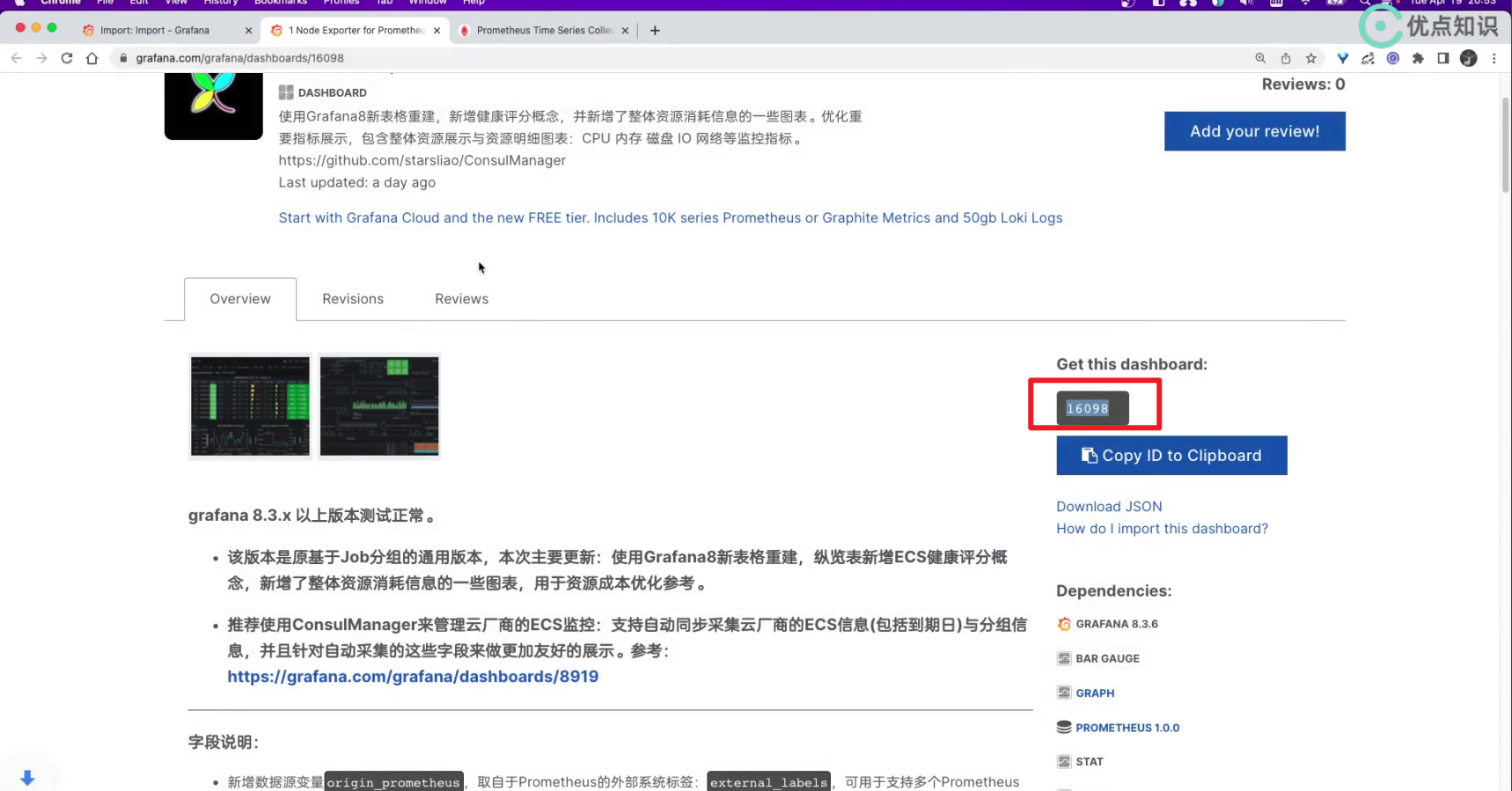
Task: Click the Prometheus datasource icon
Action: 1064,728
